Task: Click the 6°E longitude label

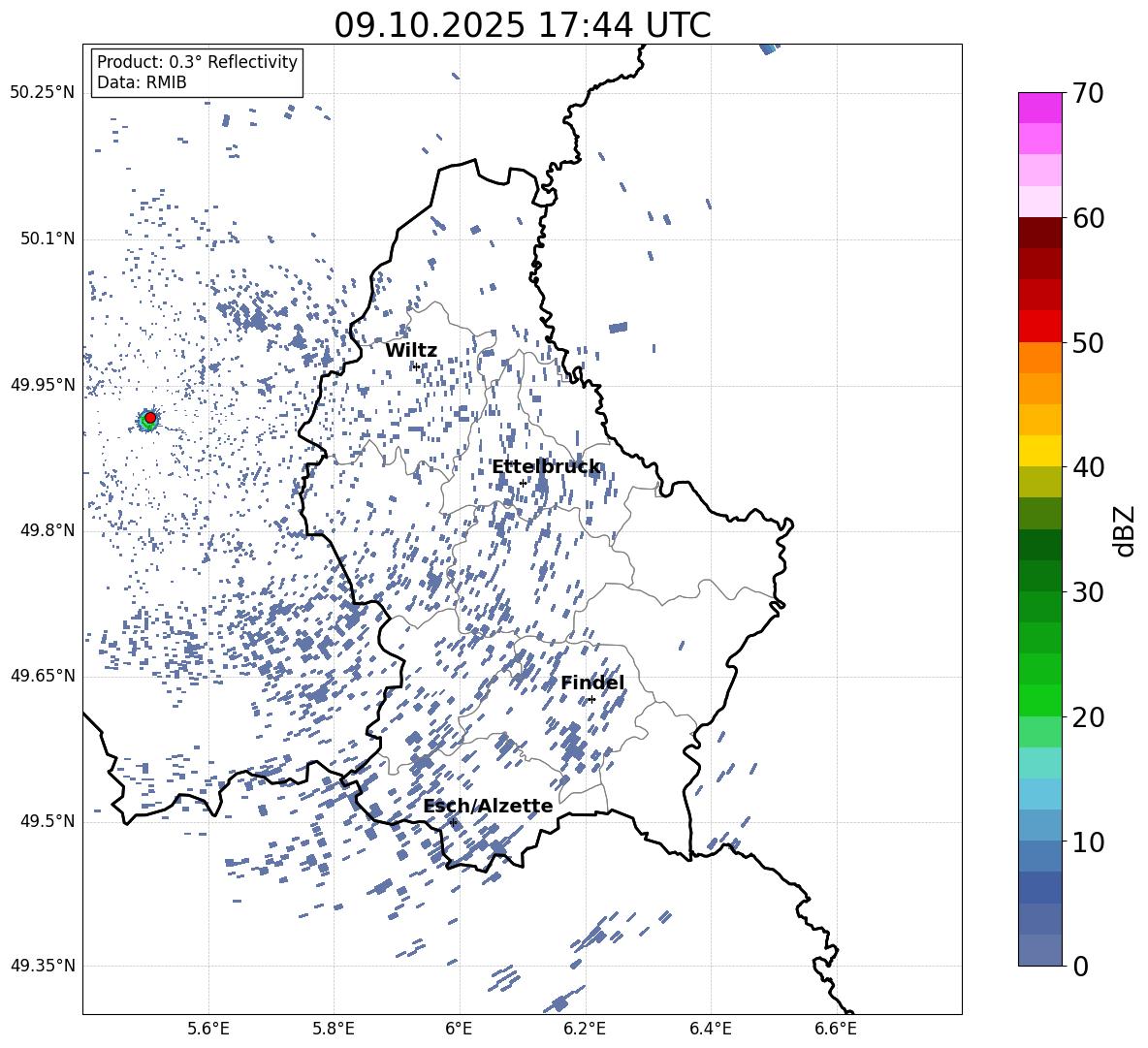Action: (459, 1029)
